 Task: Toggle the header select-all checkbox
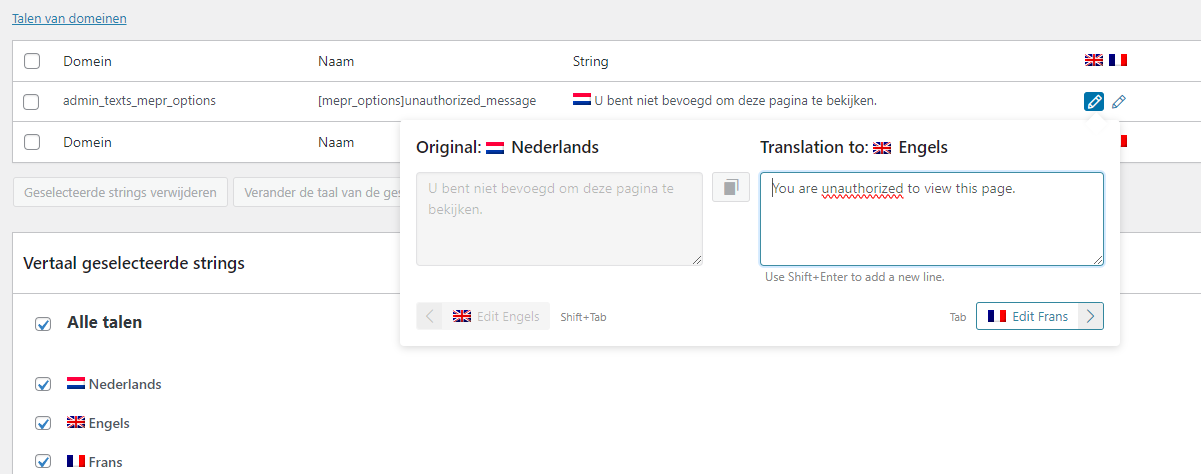[x=32, y=61]
